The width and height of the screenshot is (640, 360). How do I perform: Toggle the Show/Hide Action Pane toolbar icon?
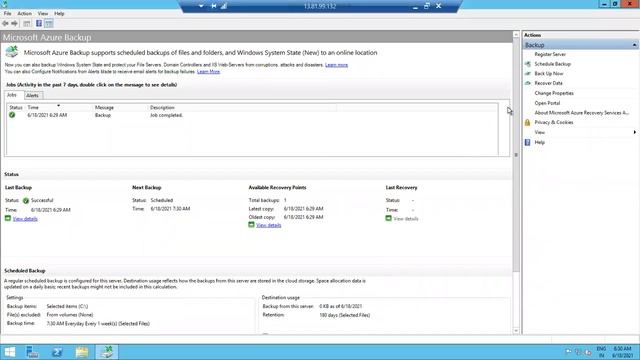tap(49, 23)
